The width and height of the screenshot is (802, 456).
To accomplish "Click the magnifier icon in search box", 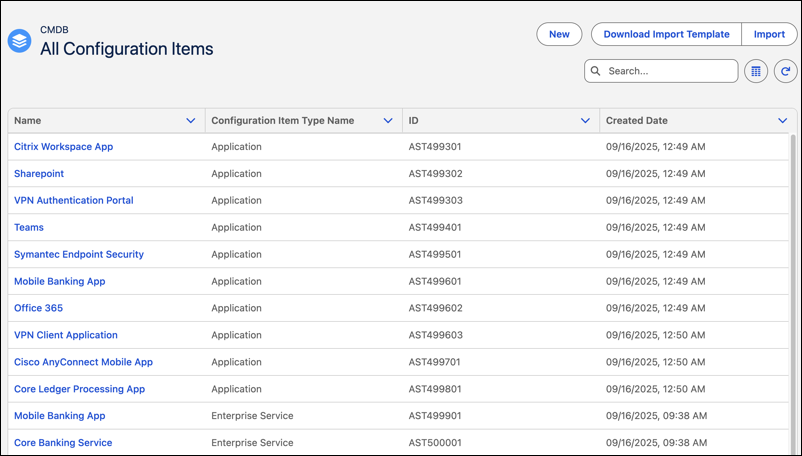I will coord(595,71).
